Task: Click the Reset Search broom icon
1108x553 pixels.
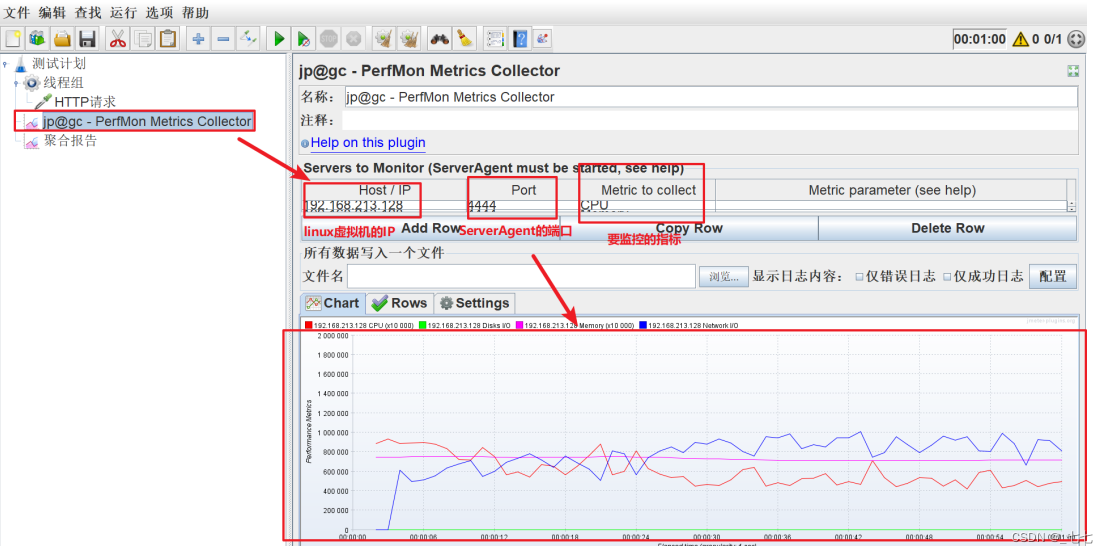Action: tap(464, 38)
